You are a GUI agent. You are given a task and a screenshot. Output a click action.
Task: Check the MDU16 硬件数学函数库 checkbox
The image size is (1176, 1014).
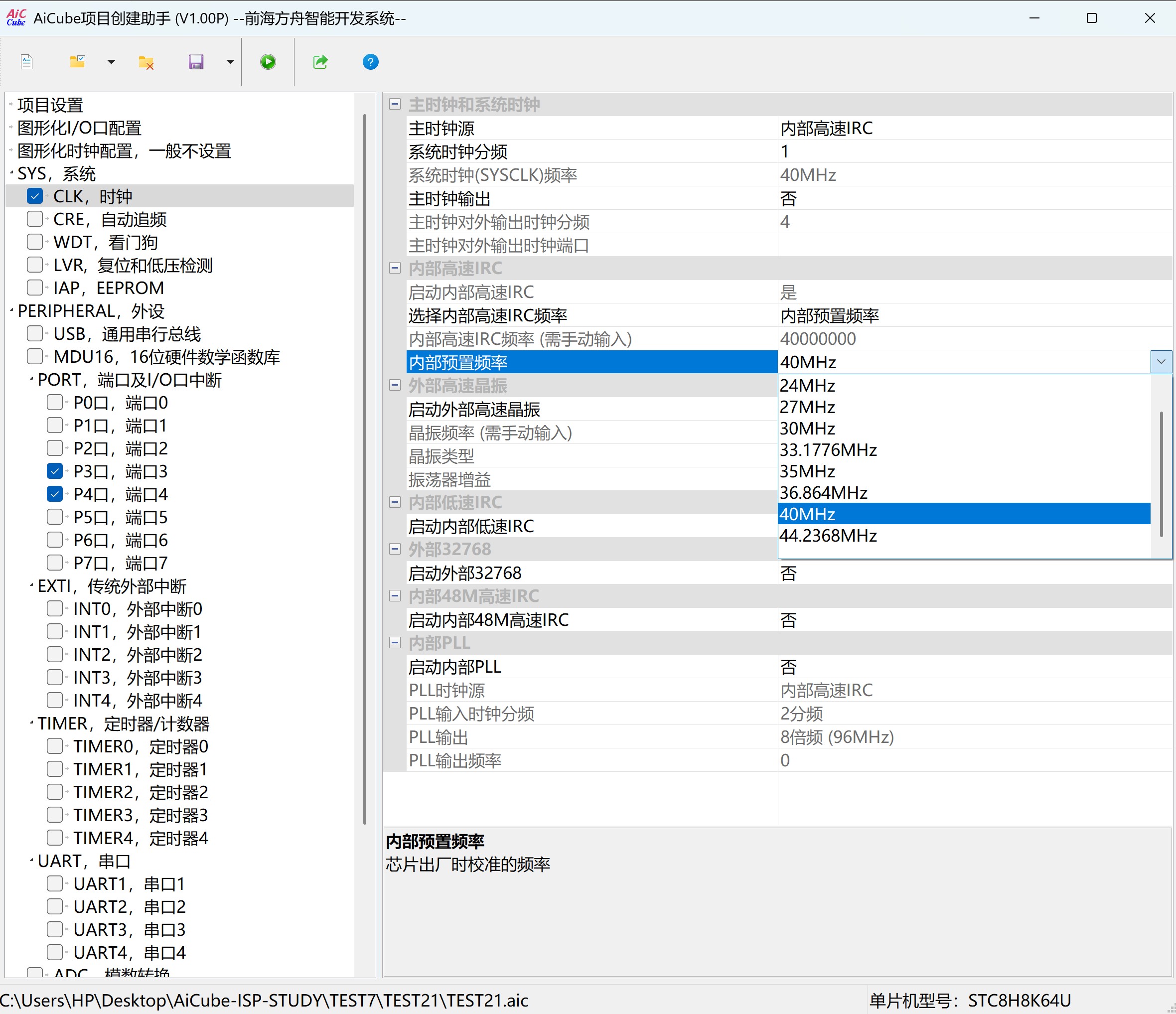point(34,357)
